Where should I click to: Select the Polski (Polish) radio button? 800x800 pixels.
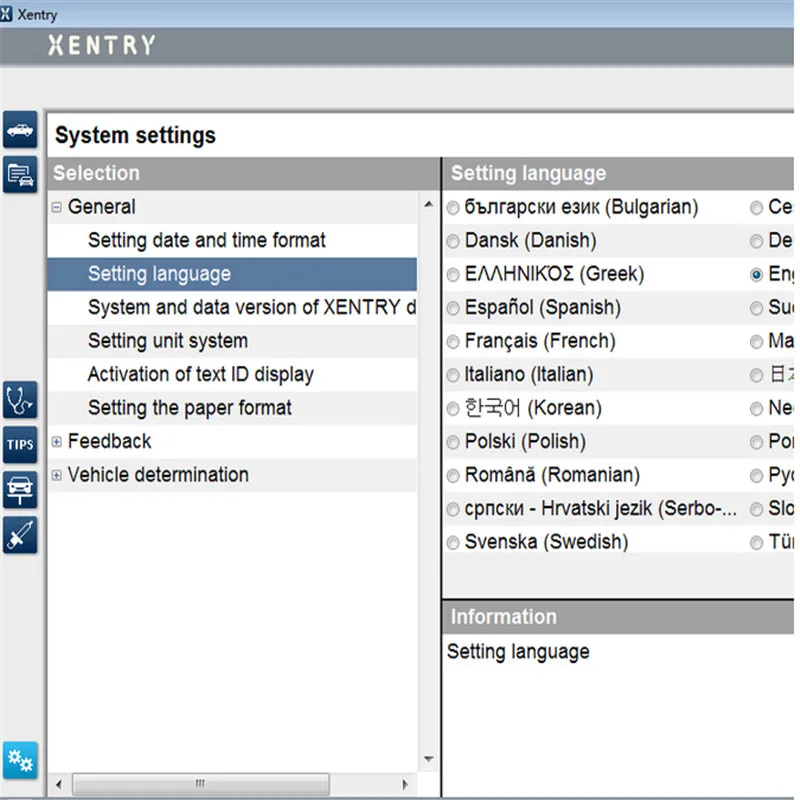[x=453, y=442]
